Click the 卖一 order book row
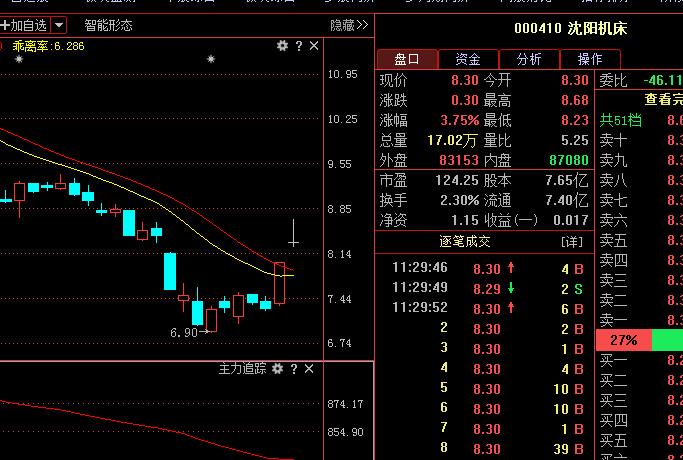This screenshot has height=460, width=683. pyautogui.click(x=639, y=321)
